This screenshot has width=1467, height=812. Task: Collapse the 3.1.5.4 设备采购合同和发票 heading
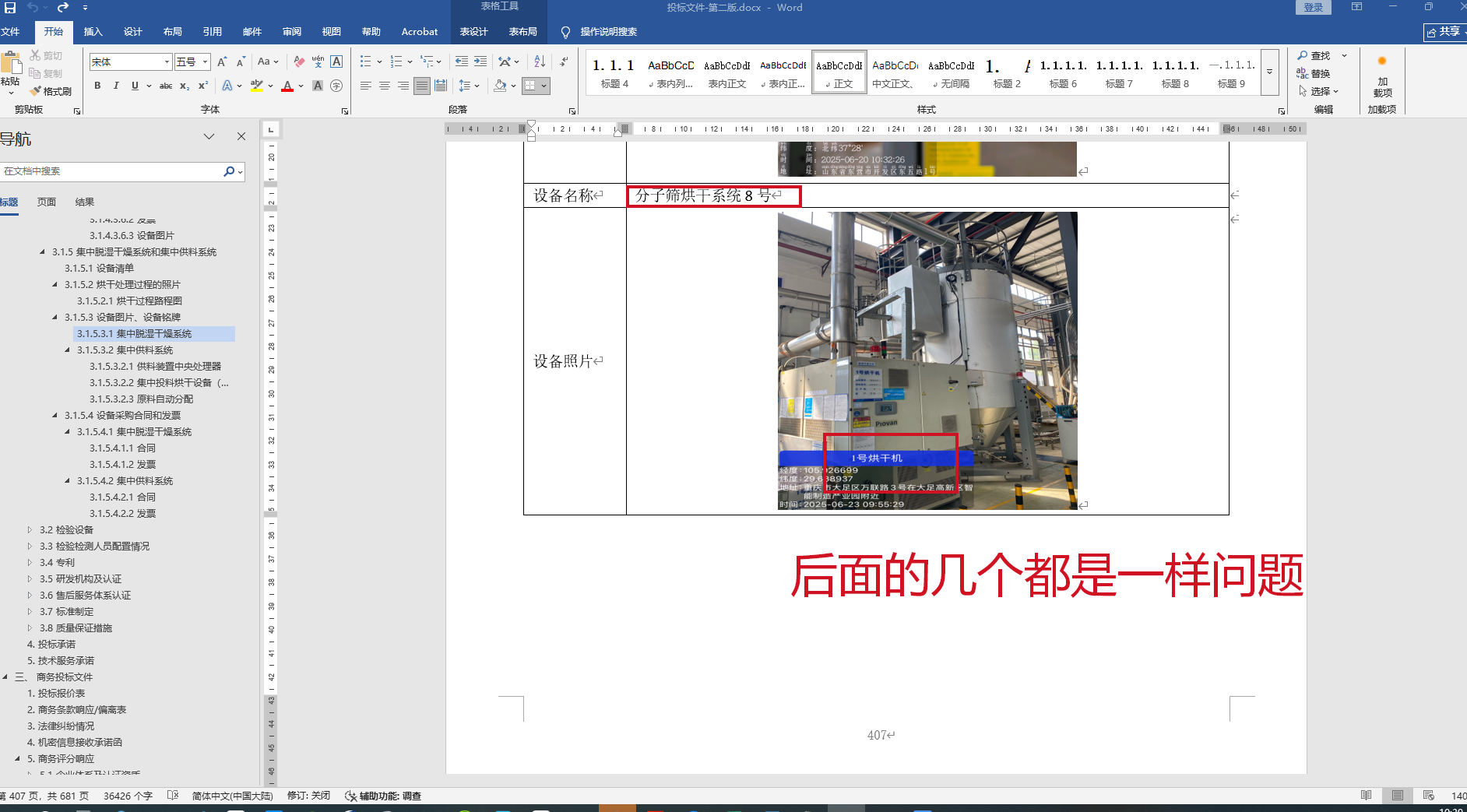55,416
